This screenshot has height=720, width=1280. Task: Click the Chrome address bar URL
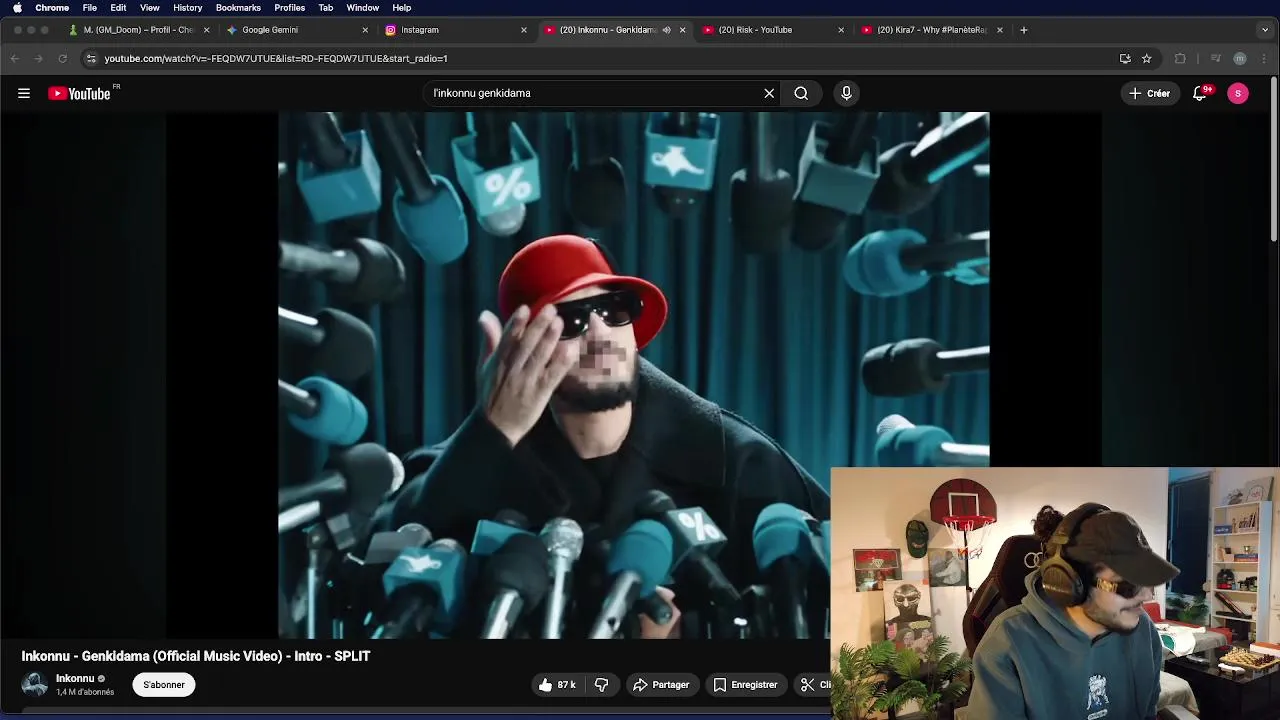pyautogui.click(x=276, y=58)
